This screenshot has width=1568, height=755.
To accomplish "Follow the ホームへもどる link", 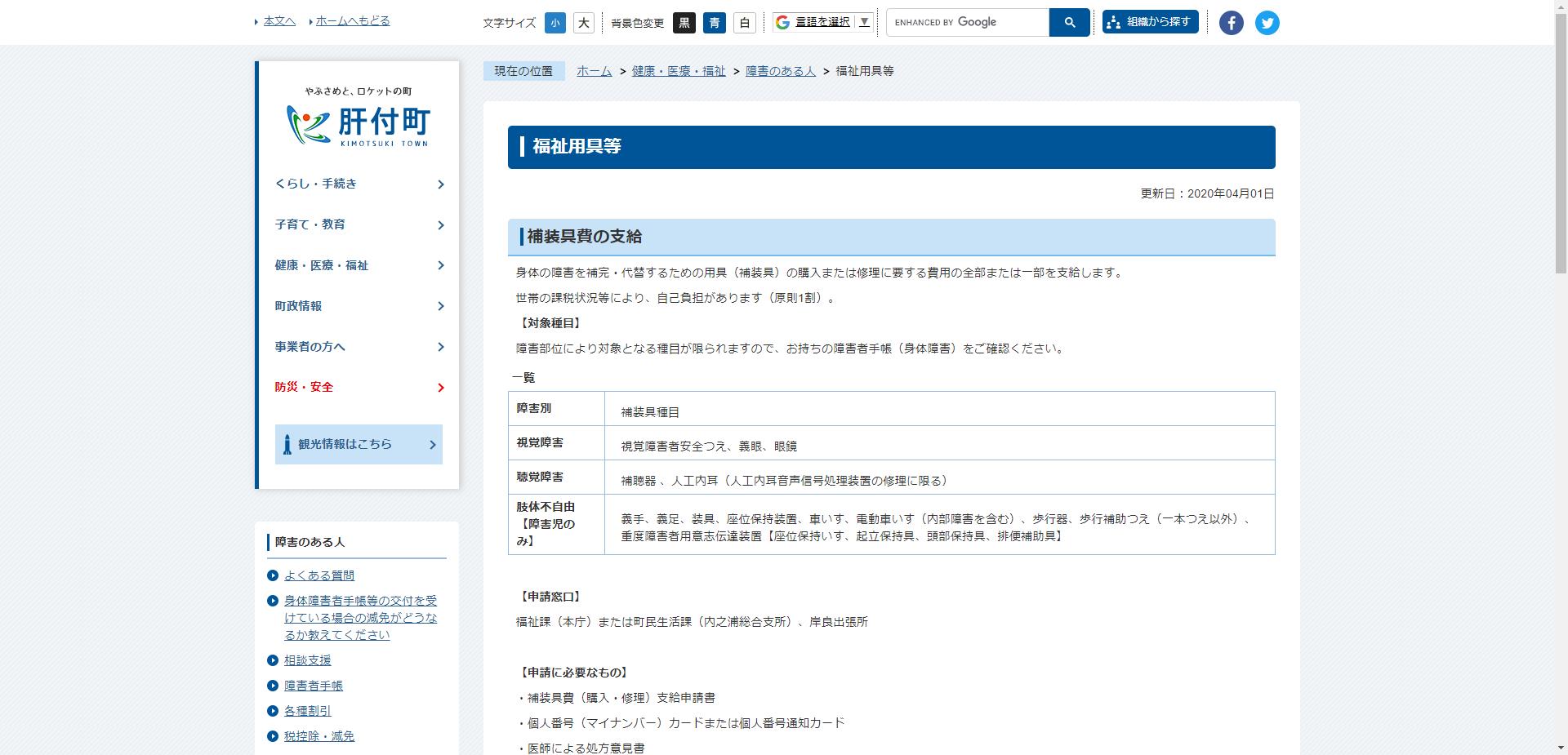I will pyautogui.click(x=351, y=21).
